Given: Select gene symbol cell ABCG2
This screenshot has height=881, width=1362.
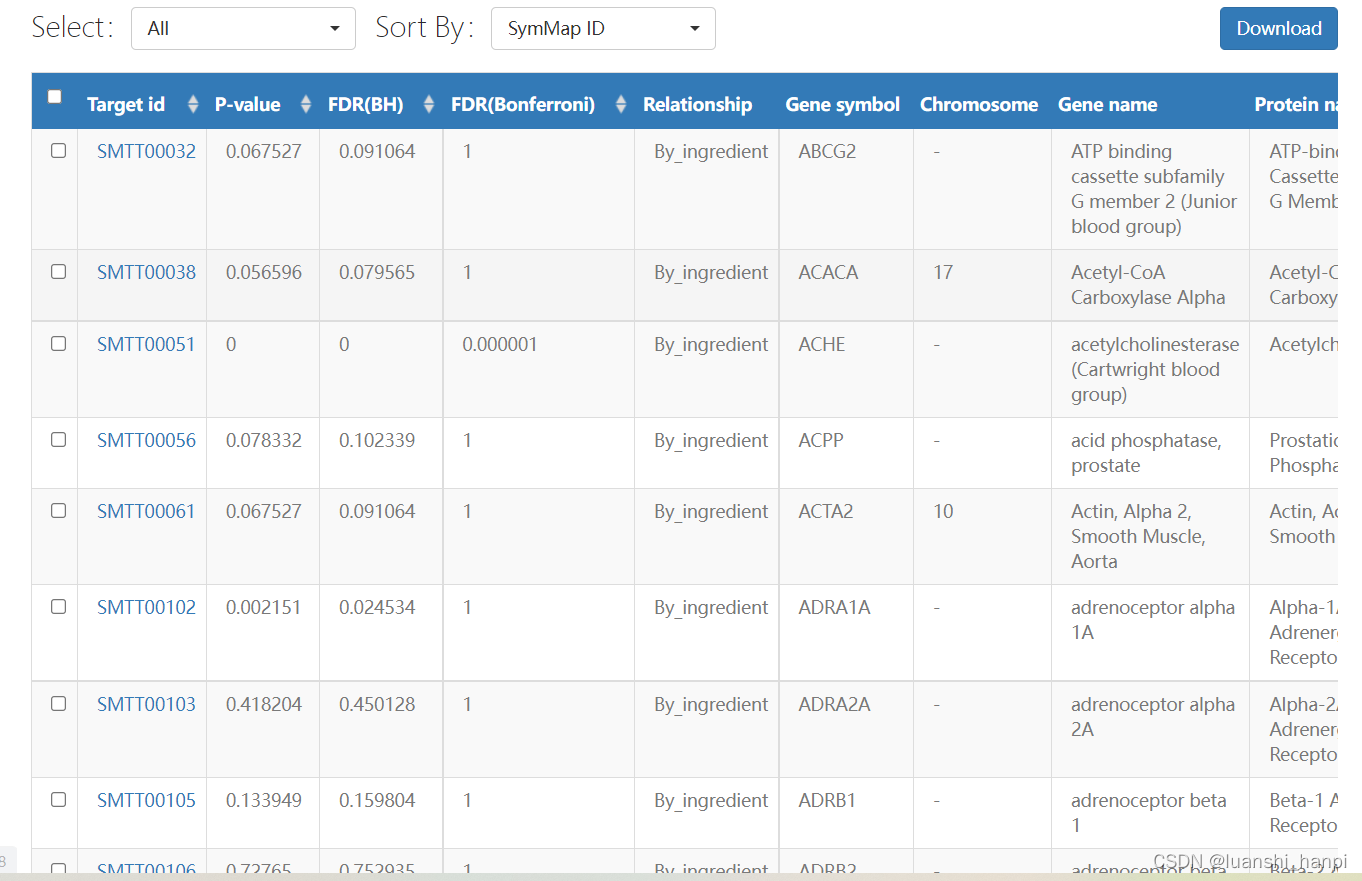Looking at the screenshot, I should tap(827, 151).
